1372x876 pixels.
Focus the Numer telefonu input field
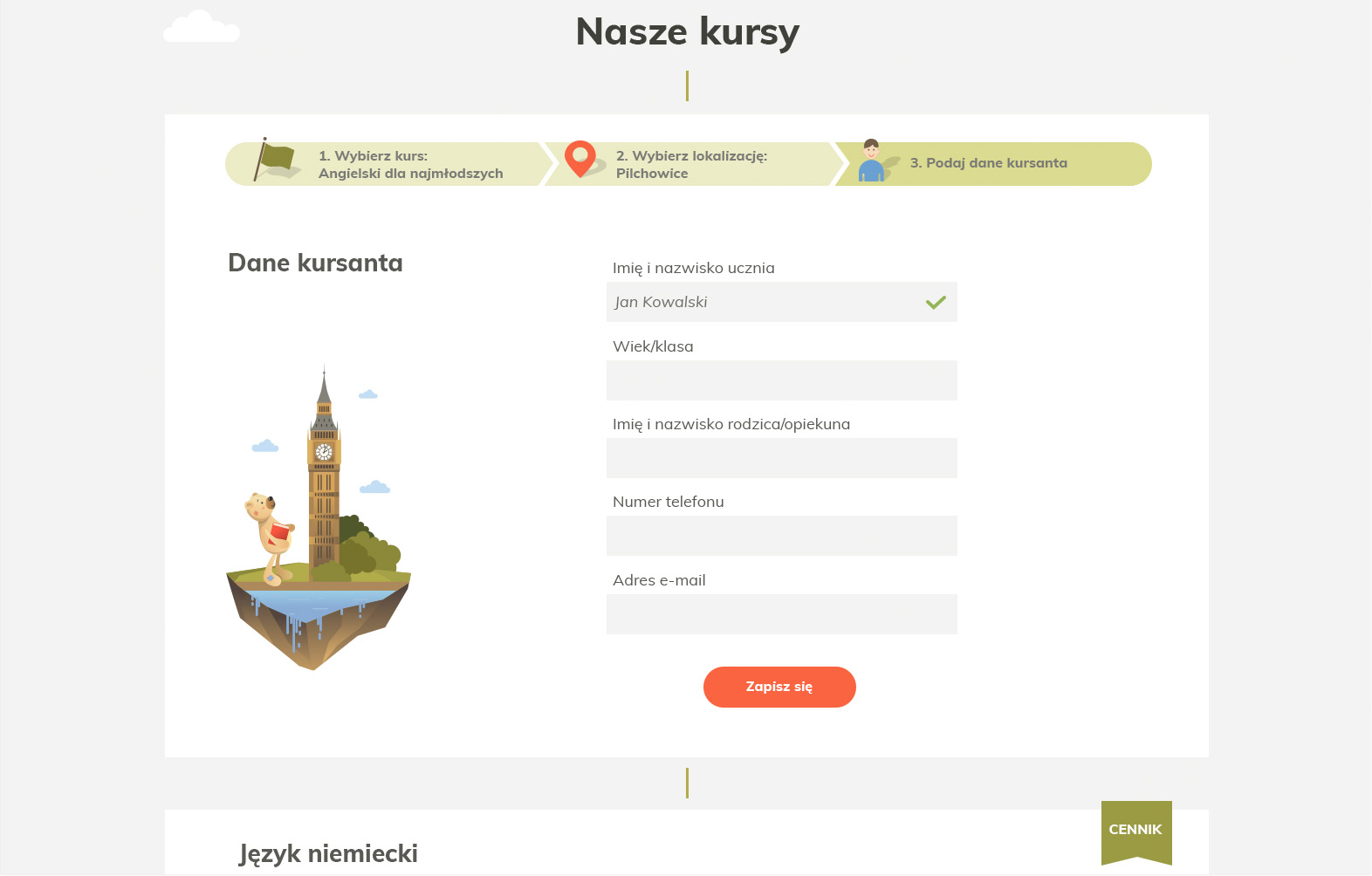pos(781,536)
